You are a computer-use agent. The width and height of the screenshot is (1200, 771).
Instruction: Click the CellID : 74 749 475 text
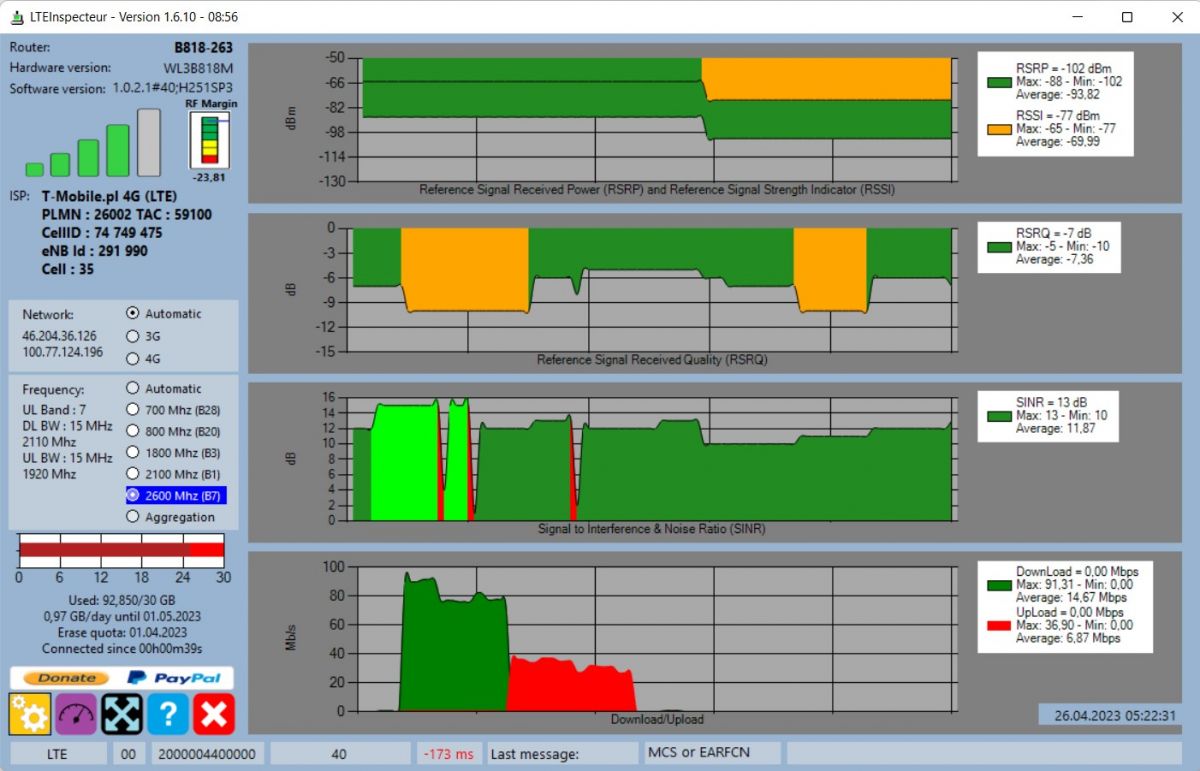[x=102, y=233]
